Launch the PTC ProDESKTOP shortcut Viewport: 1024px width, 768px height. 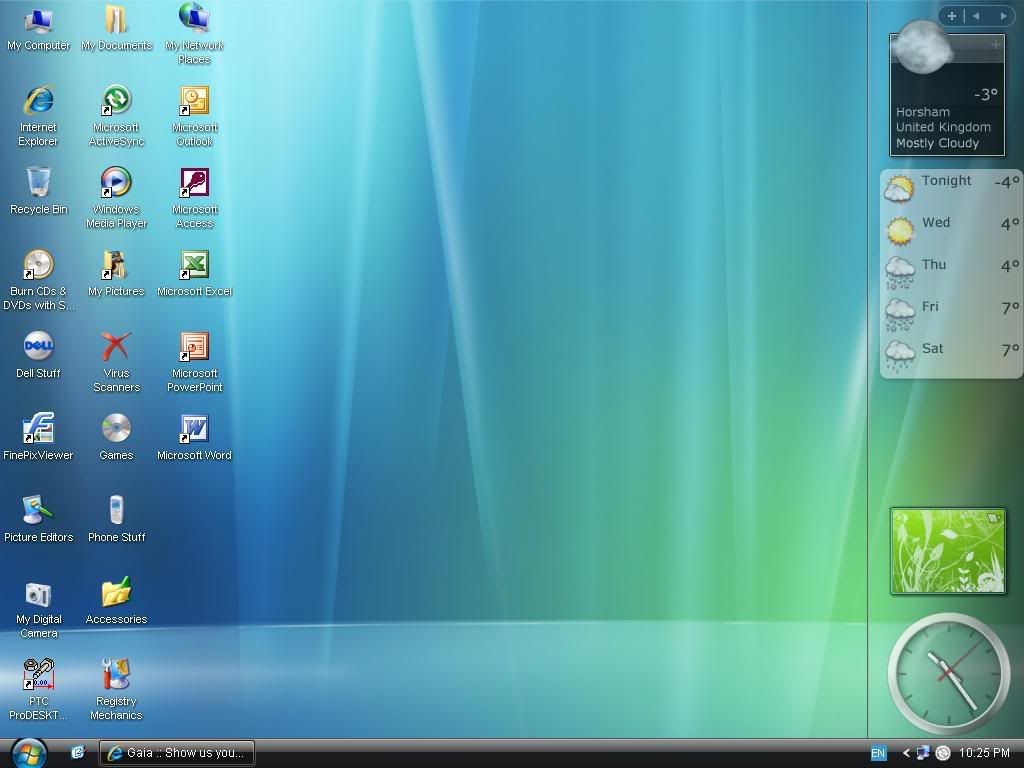pyautogui.click(x=39, y=690)
